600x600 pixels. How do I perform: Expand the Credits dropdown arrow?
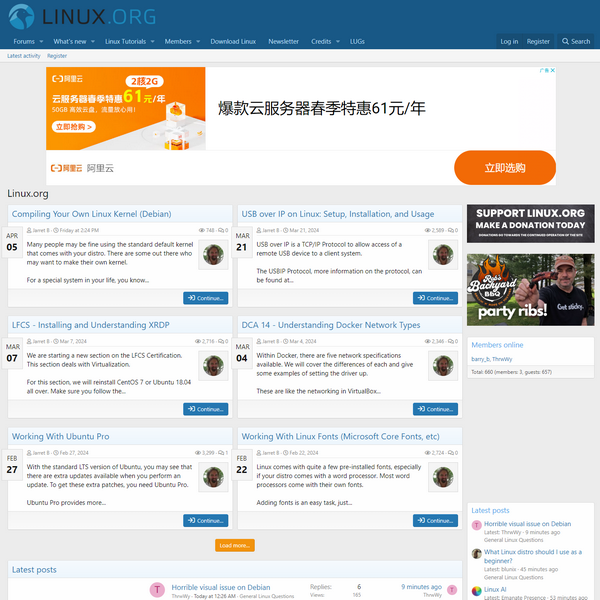coord(337,42)
